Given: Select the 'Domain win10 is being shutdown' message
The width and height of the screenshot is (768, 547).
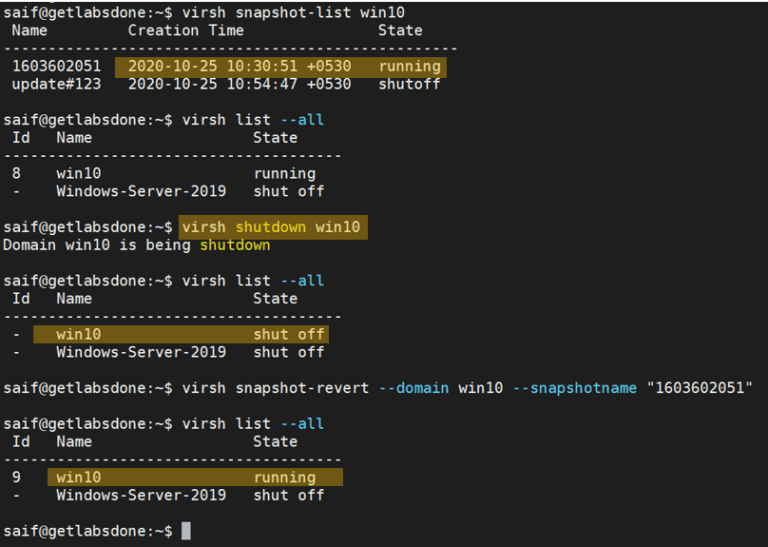Looking at the screenshot, I should 137,245.
